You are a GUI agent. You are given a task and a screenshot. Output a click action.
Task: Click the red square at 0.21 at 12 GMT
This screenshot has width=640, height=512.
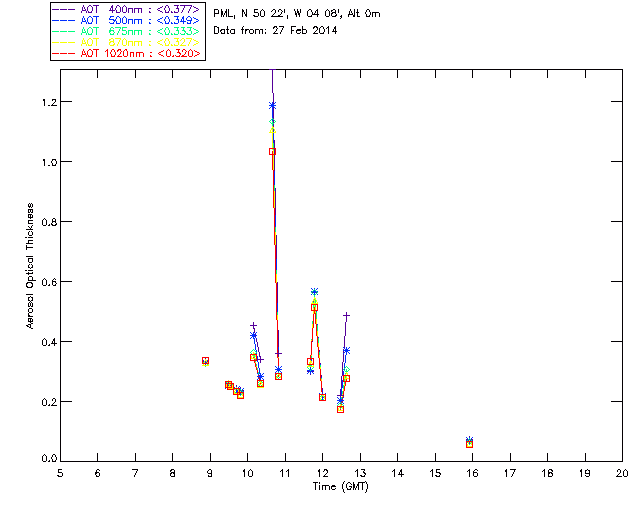pos(322,397)
